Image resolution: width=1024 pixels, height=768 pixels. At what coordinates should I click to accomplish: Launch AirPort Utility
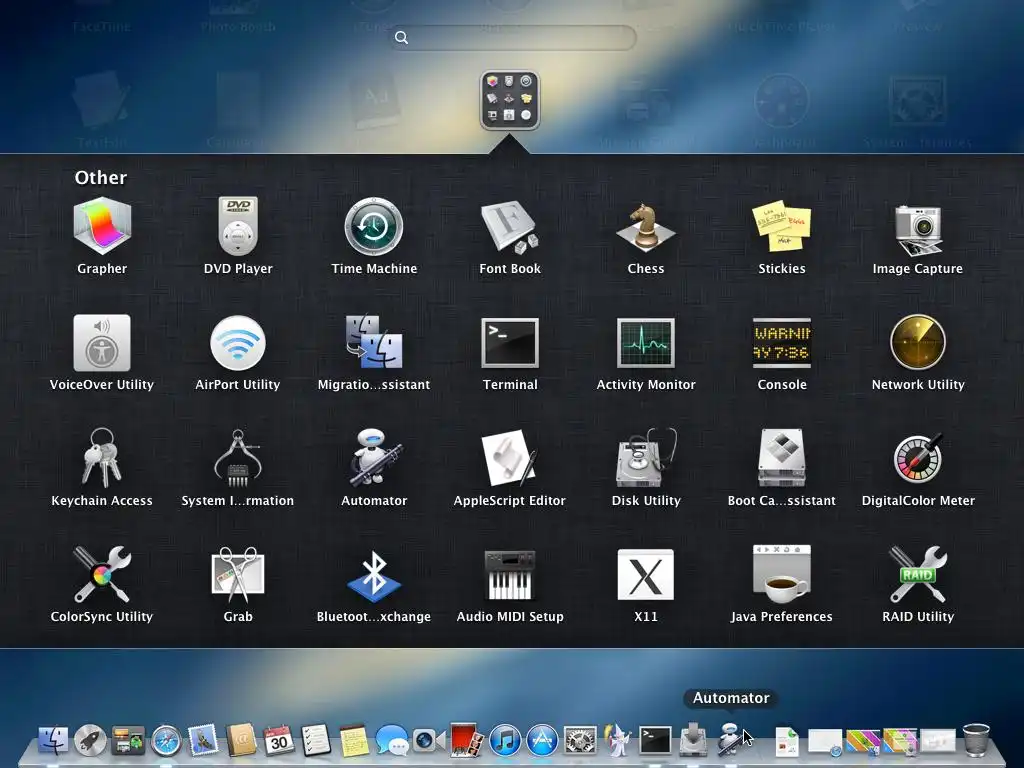(238, 343)
